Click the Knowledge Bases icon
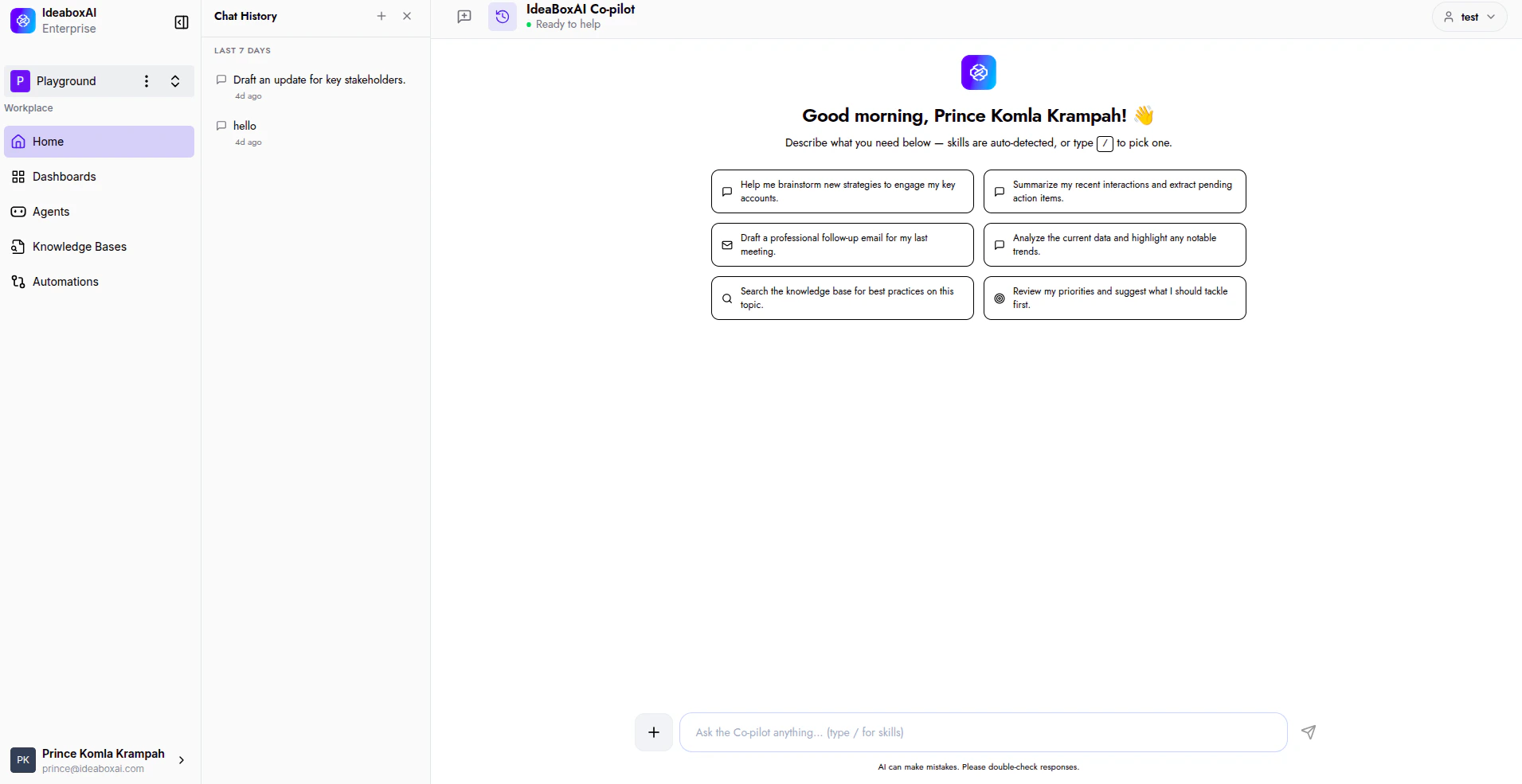1522x784 pixels. point(18,247)
